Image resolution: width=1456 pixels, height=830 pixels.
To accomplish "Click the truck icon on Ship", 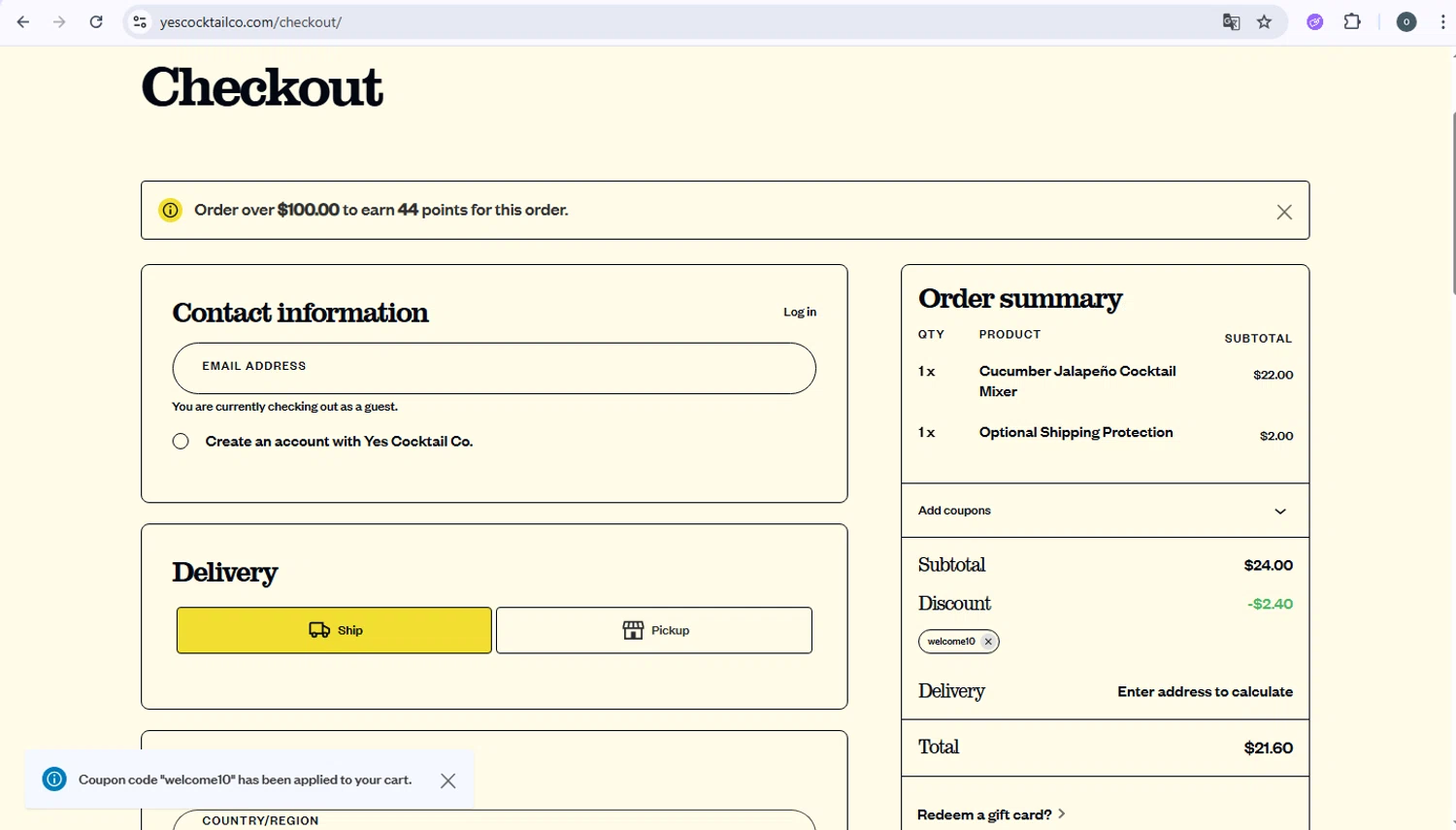I will click(x=319, y=630).
